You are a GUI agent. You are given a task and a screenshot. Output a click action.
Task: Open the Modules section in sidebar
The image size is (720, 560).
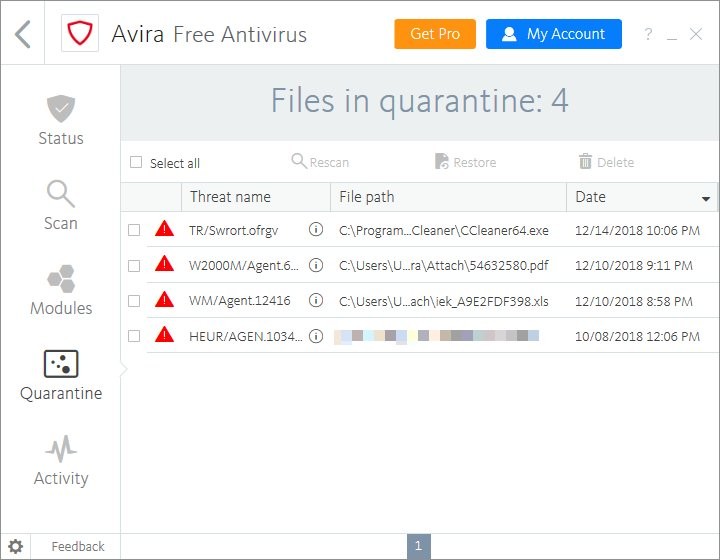click(x=61, y=290)
